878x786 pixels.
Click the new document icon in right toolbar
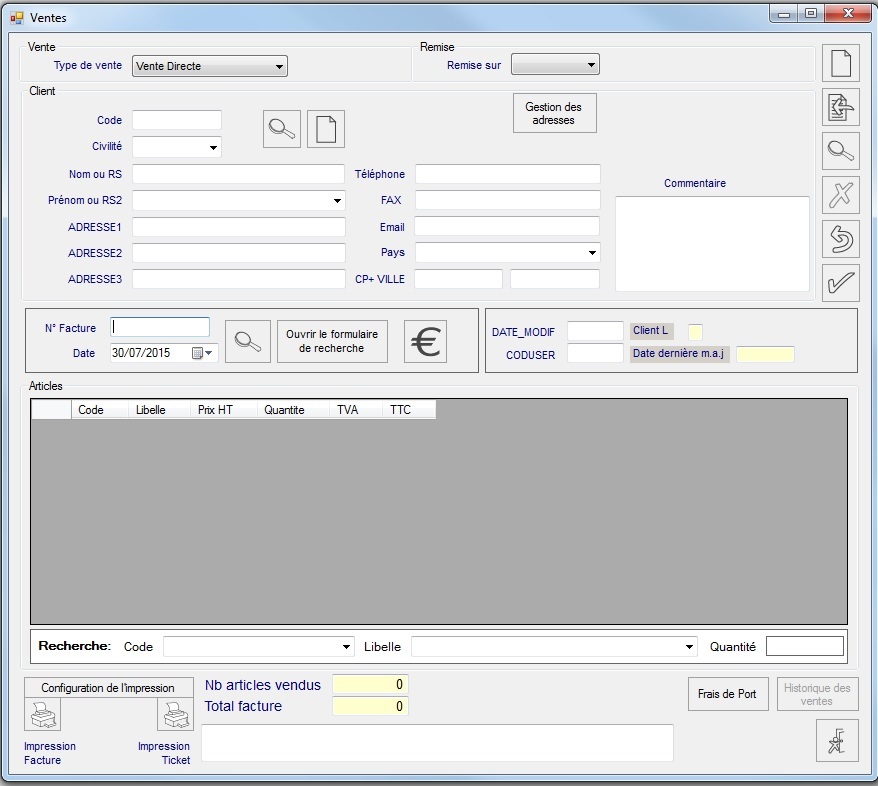pos(840,63)
